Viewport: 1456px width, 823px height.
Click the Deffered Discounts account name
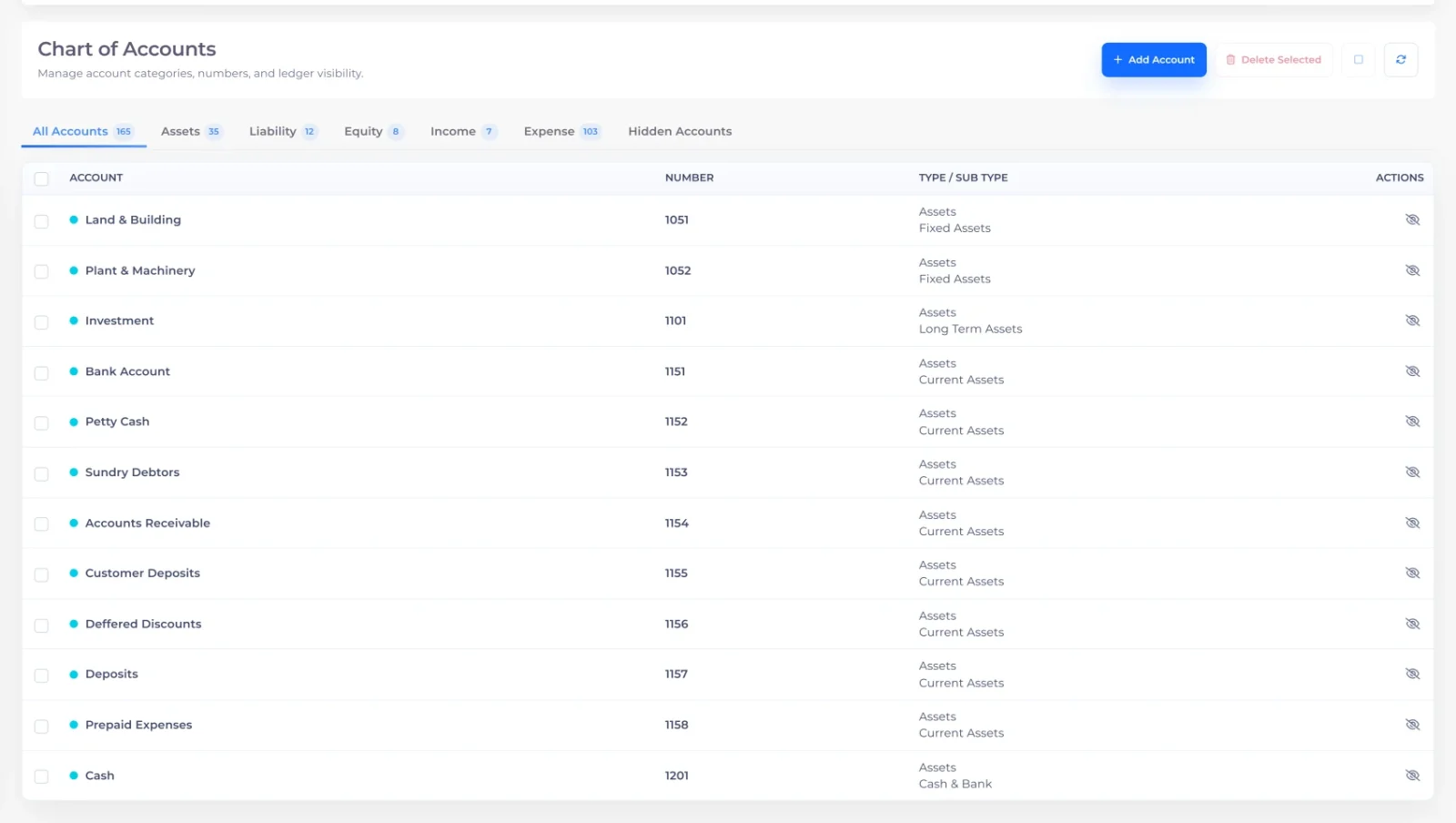143,624
